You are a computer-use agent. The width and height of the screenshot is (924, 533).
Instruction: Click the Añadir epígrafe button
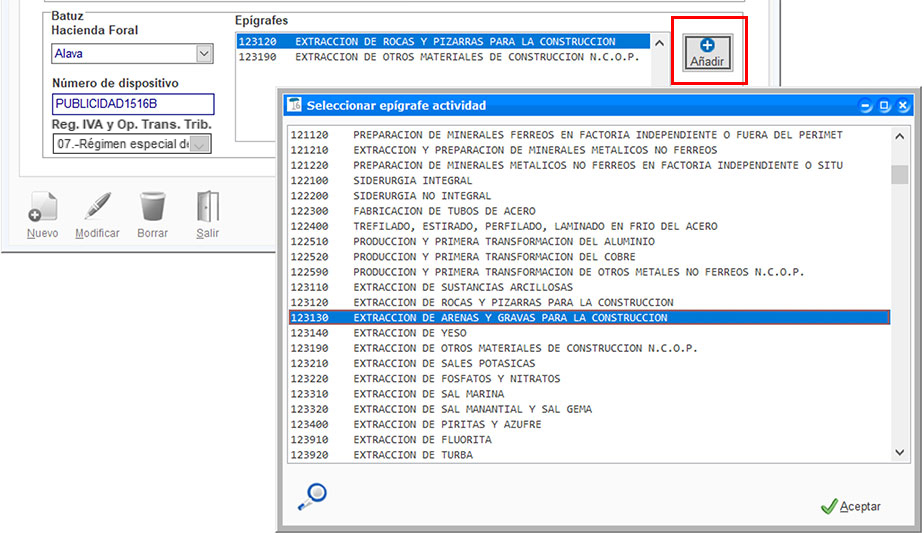point(708,52)
